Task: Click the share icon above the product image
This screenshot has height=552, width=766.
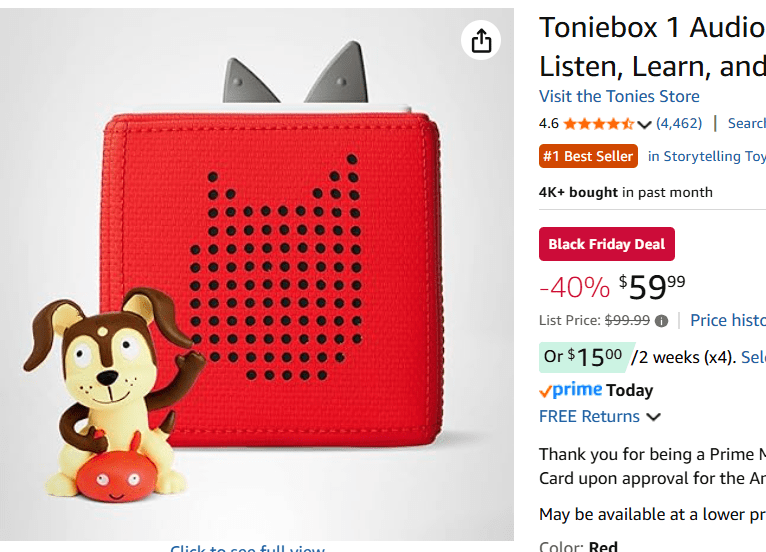Action: point(481,40)
